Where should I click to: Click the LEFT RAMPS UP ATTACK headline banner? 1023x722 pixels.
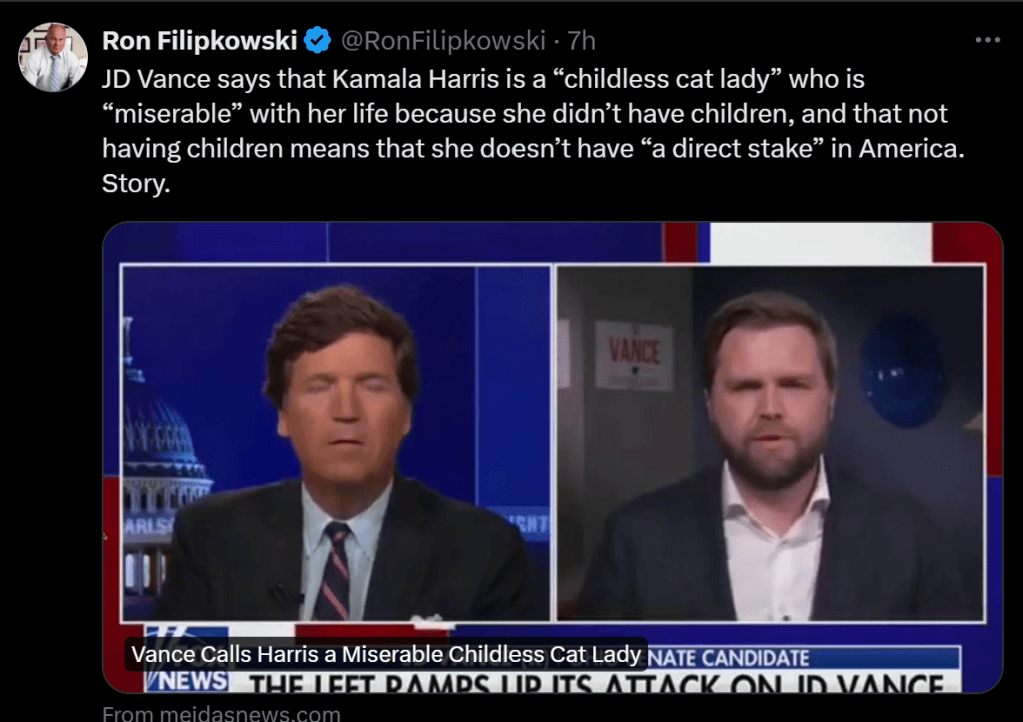(596, 682)
